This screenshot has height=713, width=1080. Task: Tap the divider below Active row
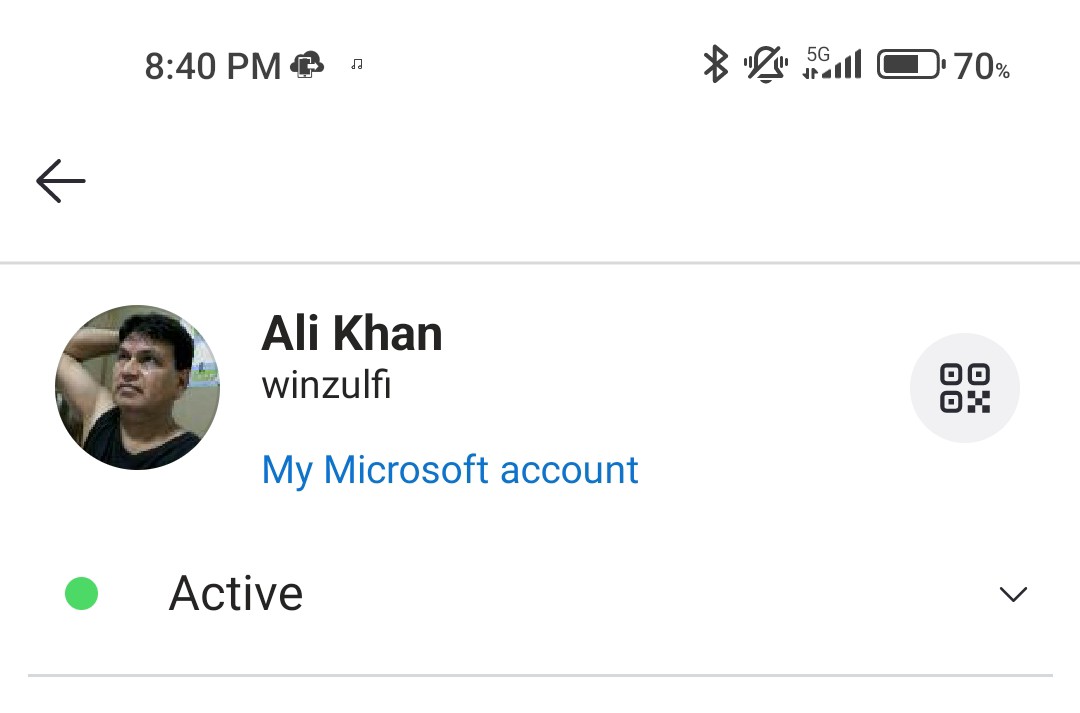[540, 675]
